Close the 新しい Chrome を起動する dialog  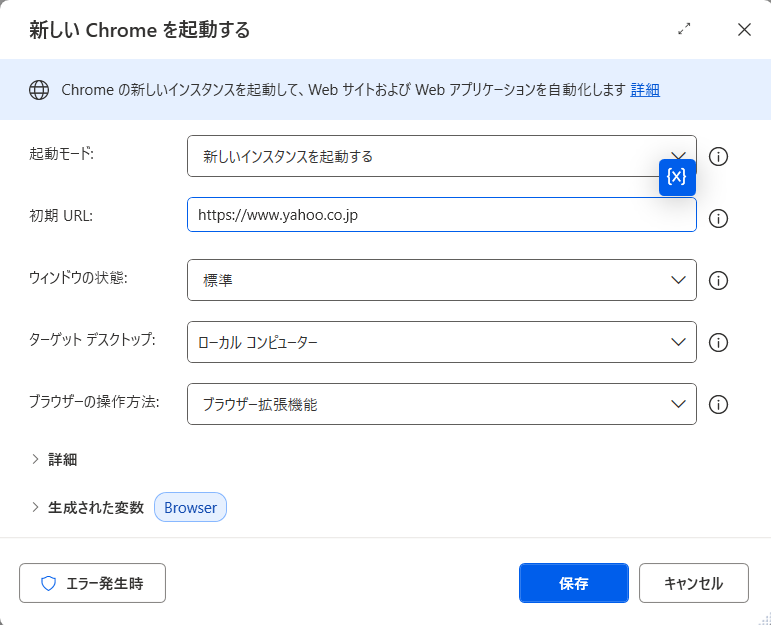click(744, 29)
